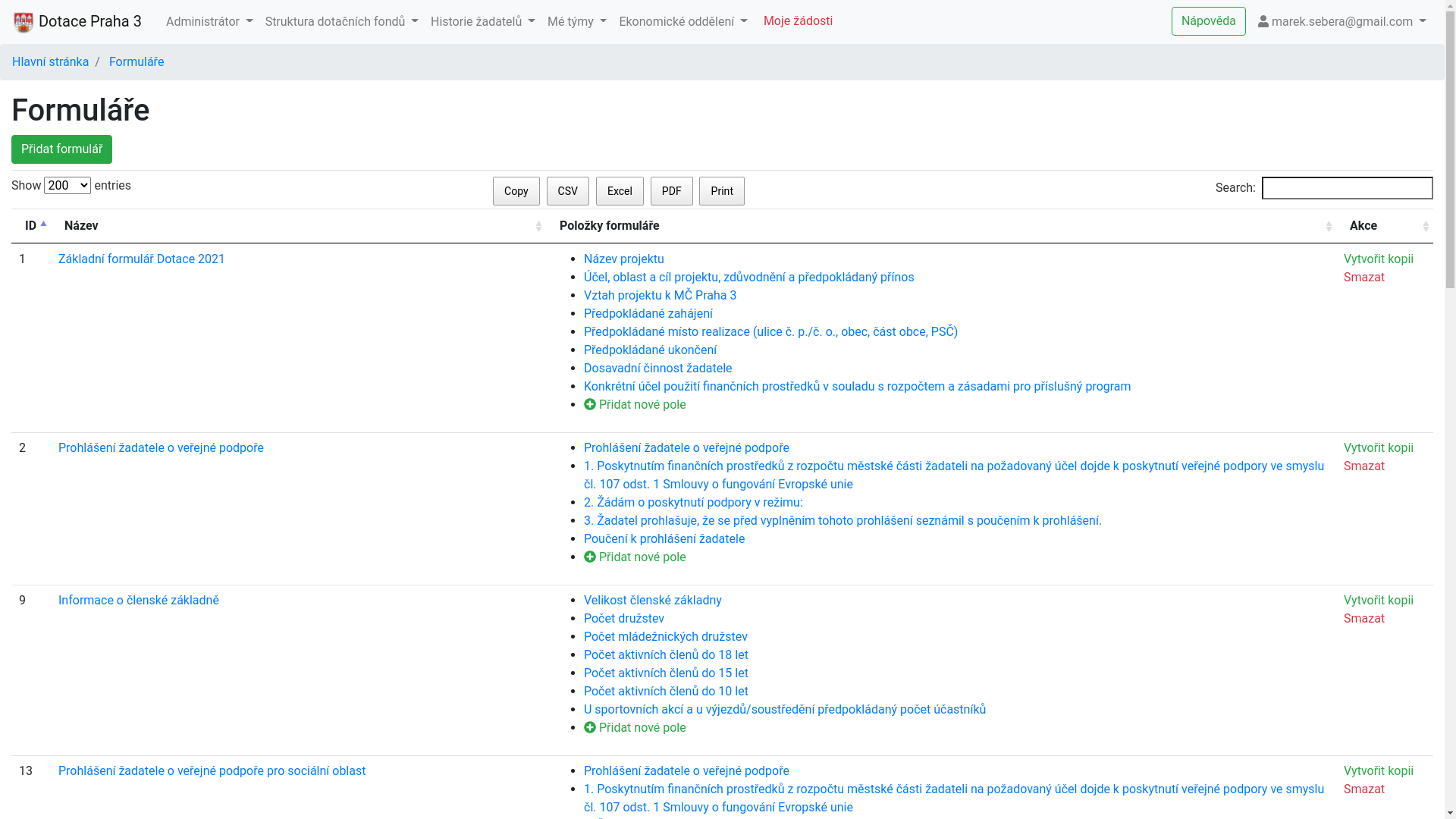
Task: Focus the table Search input field
Action: (x=1347, y=188)
